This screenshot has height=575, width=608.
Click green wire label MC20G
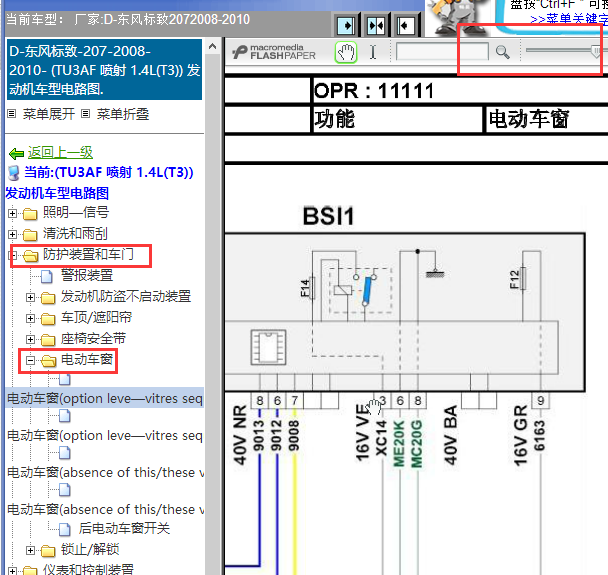click(416, 444)
